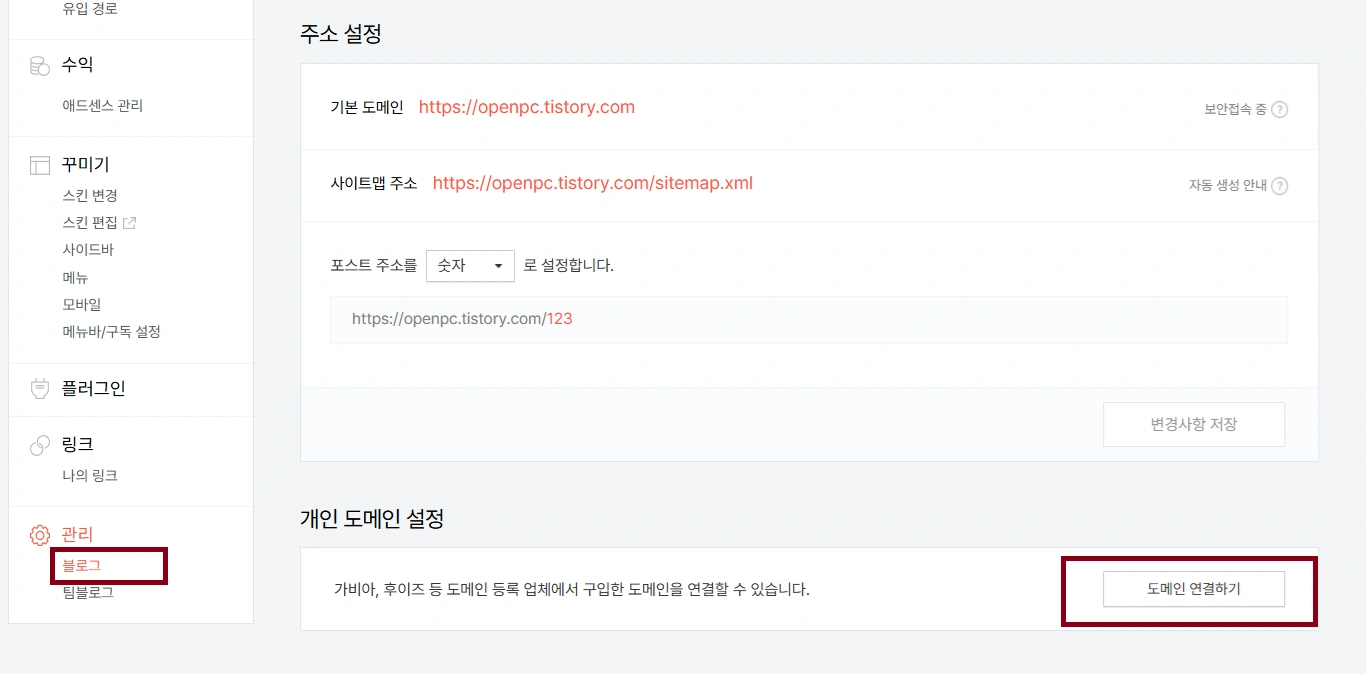Screen dimensions: 1366x674
Task: Click the help icon next to 보안접속 중
Action: [1279, 109]
